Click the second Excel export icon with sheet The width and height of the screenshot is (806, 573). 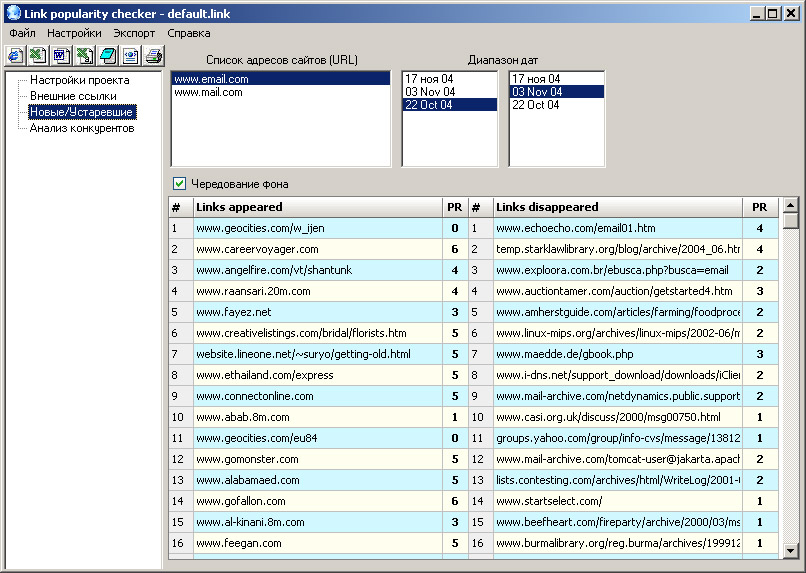[x=84, y=55]
